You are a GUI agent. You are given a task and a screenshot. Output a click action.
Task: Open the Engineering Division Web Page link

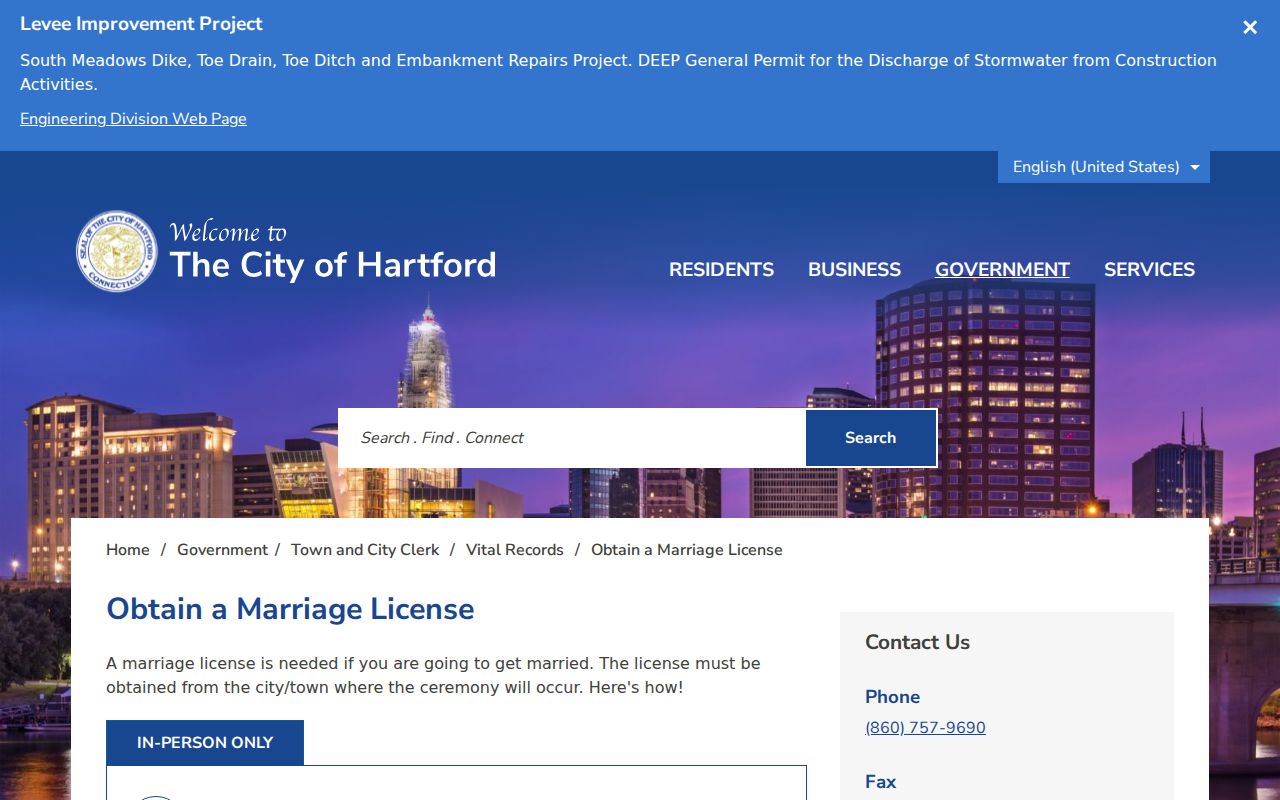click(133, 119)
